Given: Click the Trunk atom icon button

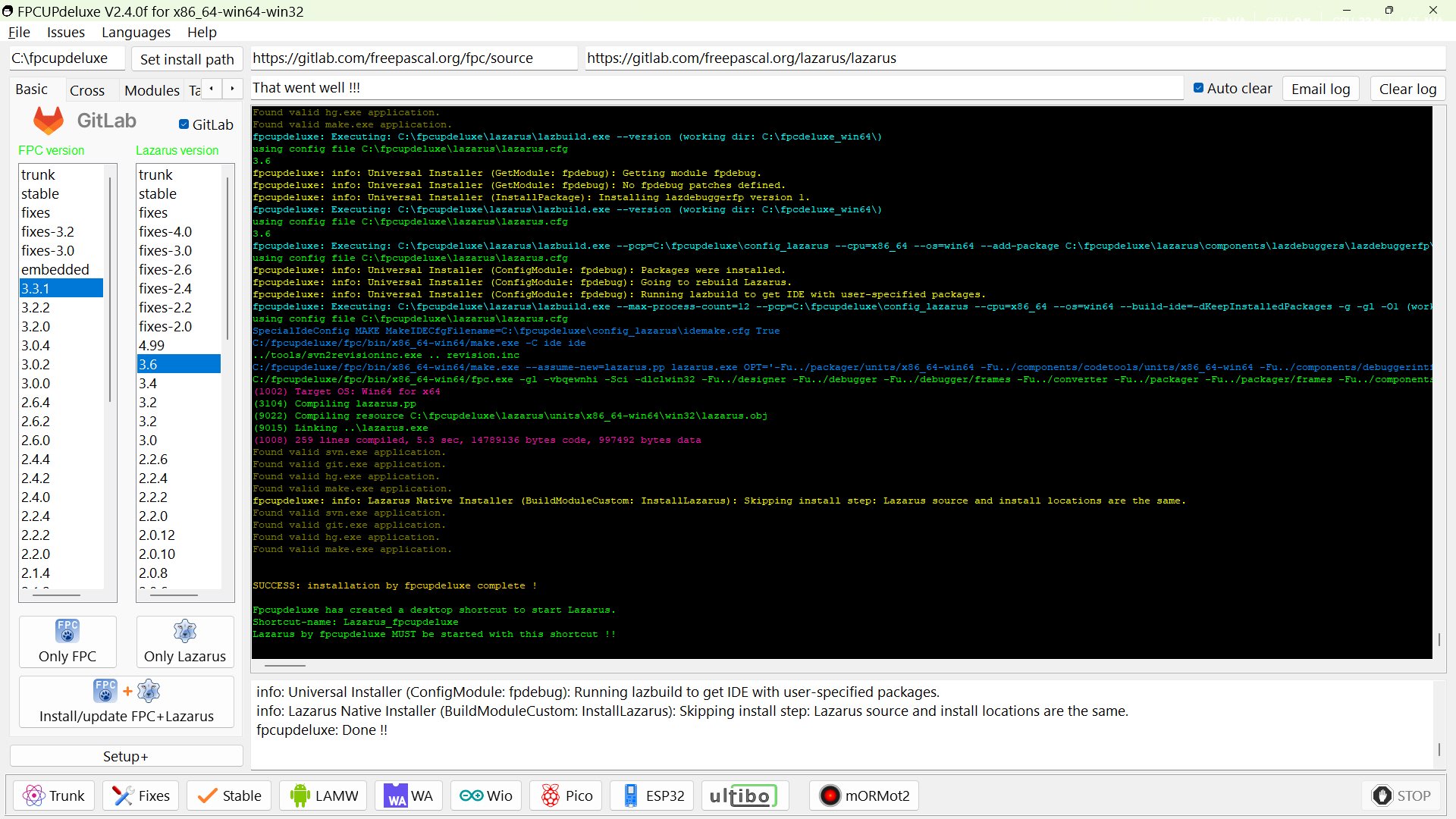Looking at the screenshot, I should pyautogui.click(x=54, y=795).
